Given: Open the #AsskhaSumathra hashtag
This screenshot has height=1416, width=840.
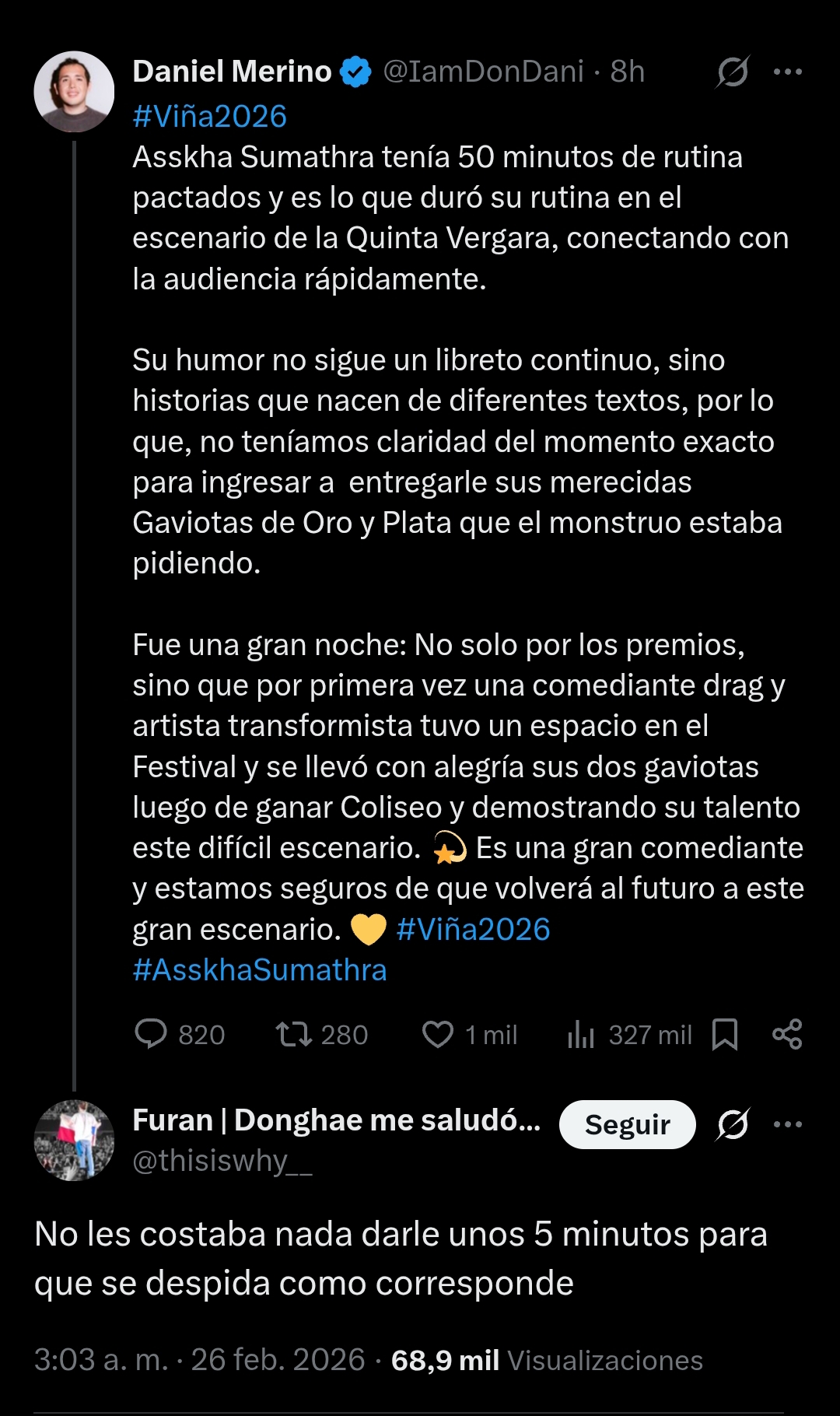Looking at the screenshot, I should point(260,970).
